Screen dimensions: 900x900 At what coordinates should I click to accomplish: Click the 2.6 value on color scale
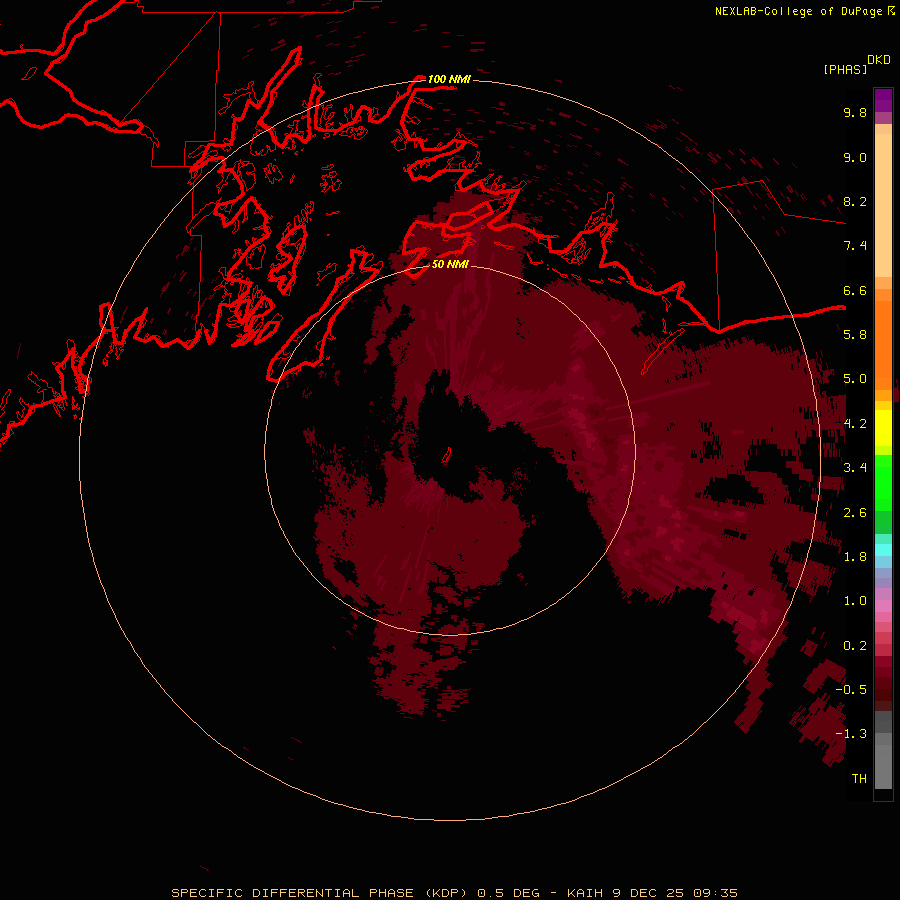(x=855, y=513)
